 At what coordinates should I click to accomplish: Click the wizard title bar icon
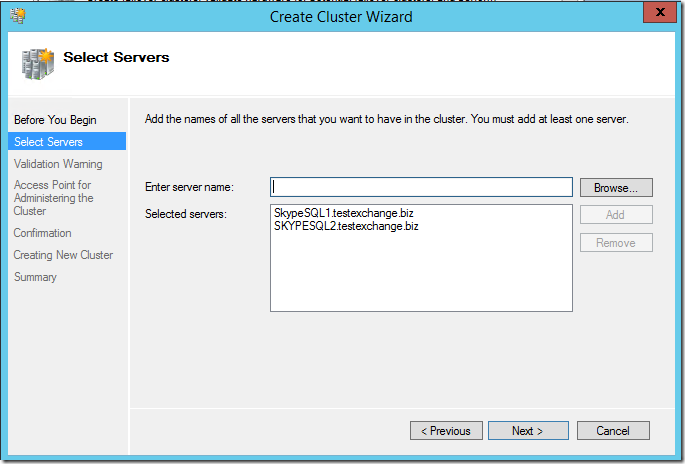click(x=18, y=17)
